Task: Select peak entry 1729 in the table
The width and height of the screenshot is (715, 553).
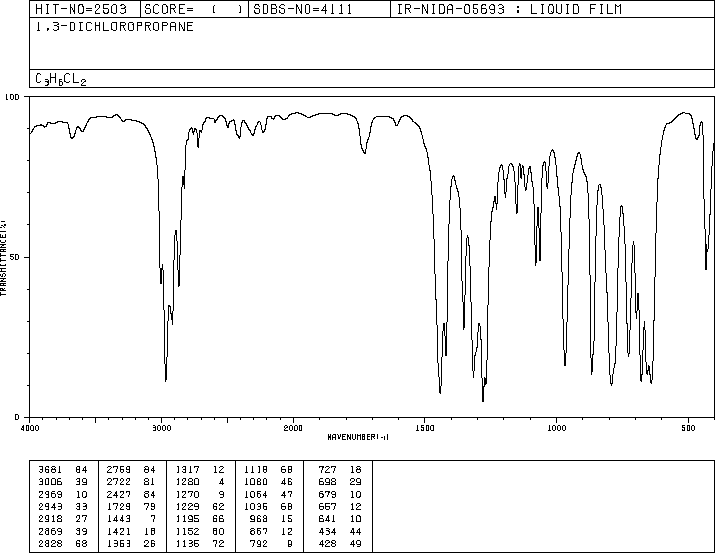Action: (131, 506)
